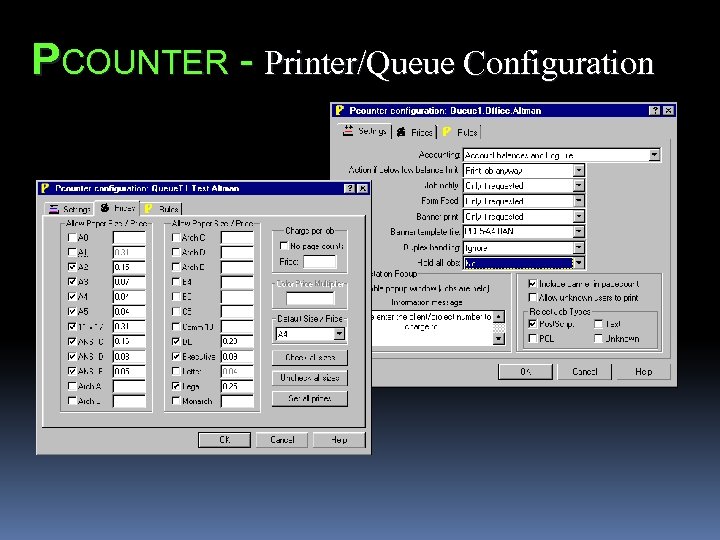Click the A2 price field showing 0.15
Screen dimensions: 720x540
coord(129,267)
